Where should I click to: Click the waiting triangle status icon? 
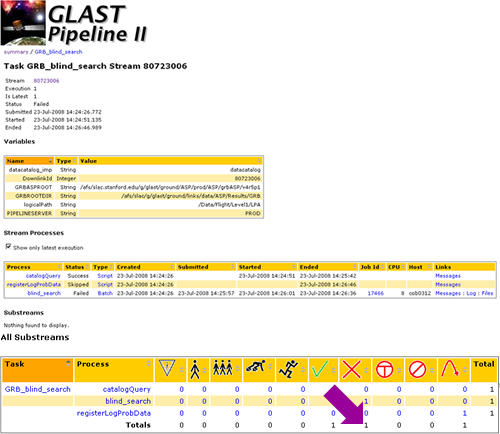(x=167, y=368)
